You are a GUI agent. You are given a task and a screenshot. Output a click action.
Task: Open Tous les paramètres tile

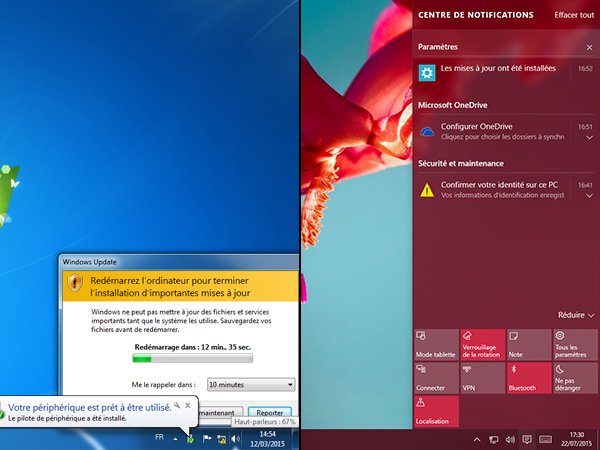point(575,344)
